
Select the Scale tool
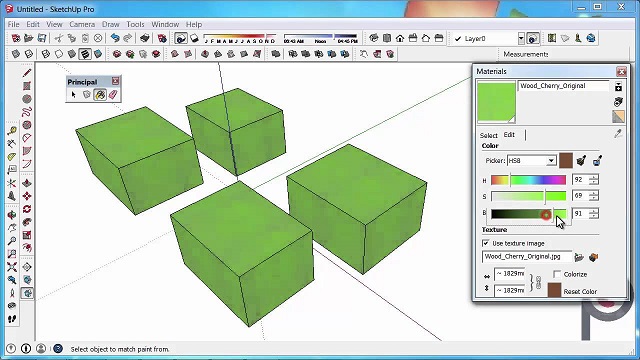27,235
